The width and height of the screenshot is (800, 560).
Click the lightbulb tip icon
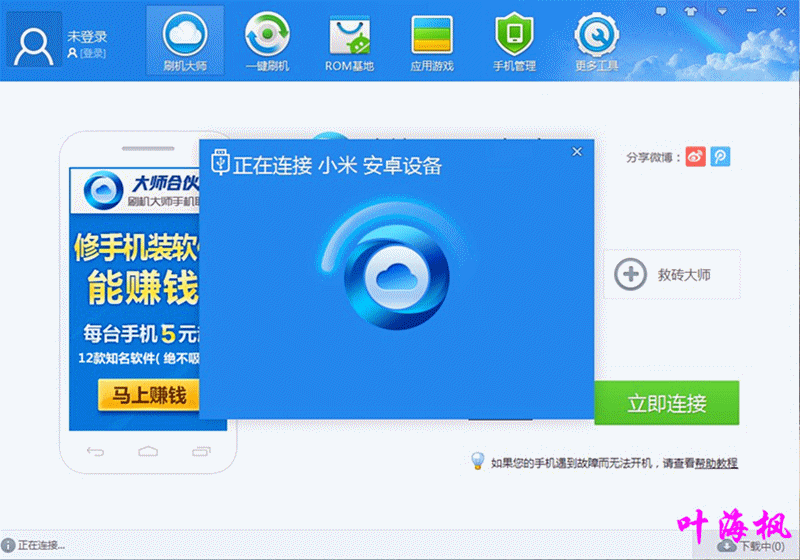477,461
